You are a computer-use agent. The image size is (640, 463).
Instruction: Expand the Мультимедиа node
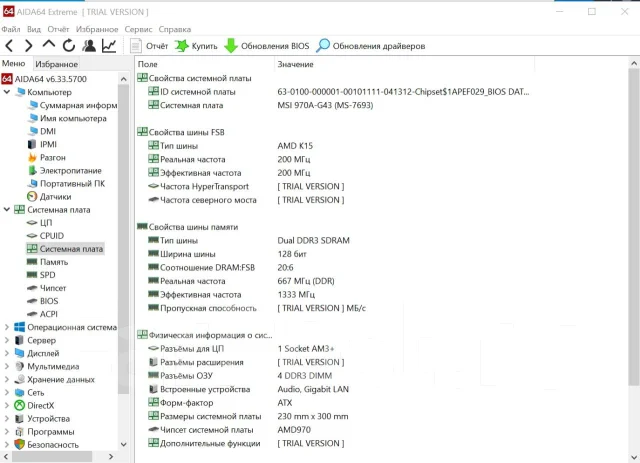(7, 366)
